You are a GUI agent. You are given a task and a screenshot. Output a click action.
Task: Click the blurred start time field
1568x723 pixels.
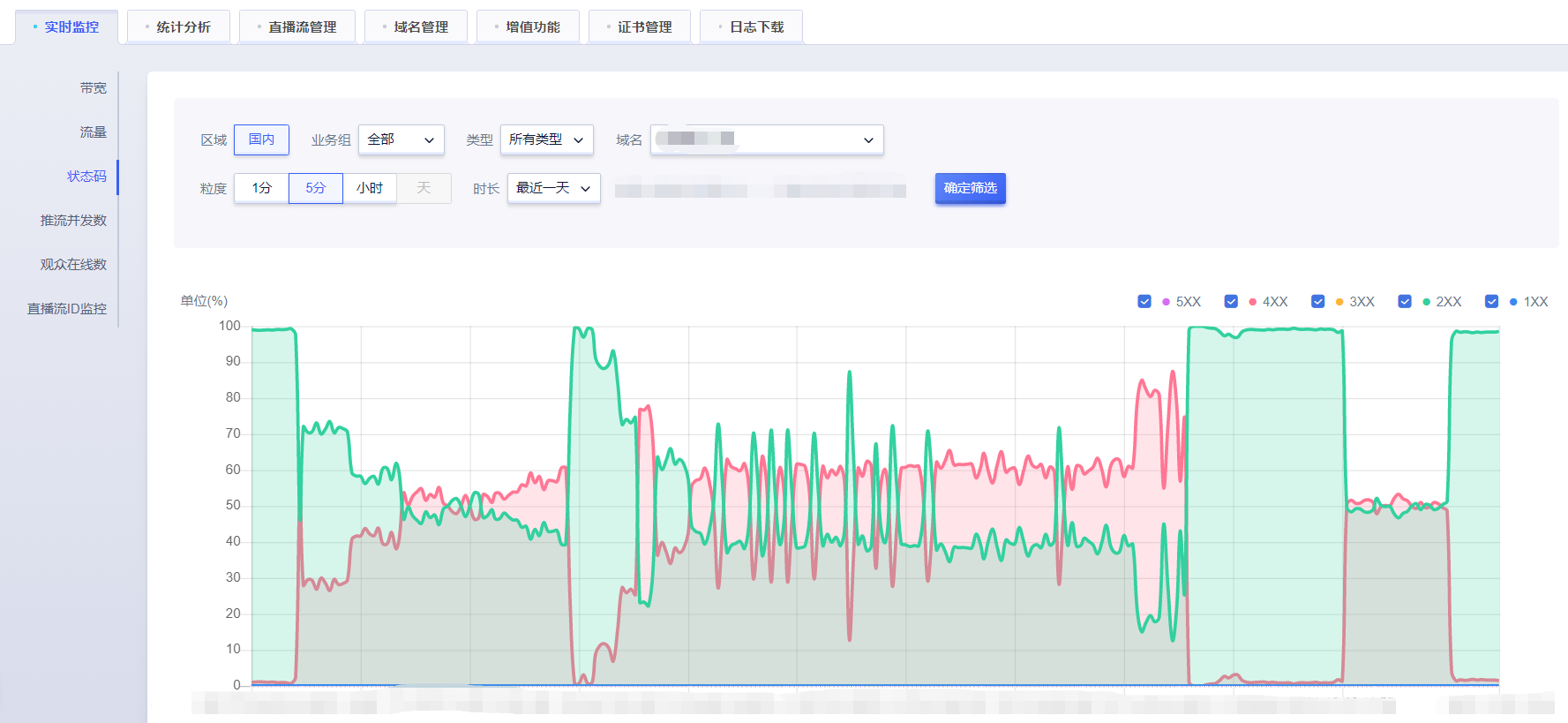click(x=681, y=190)
